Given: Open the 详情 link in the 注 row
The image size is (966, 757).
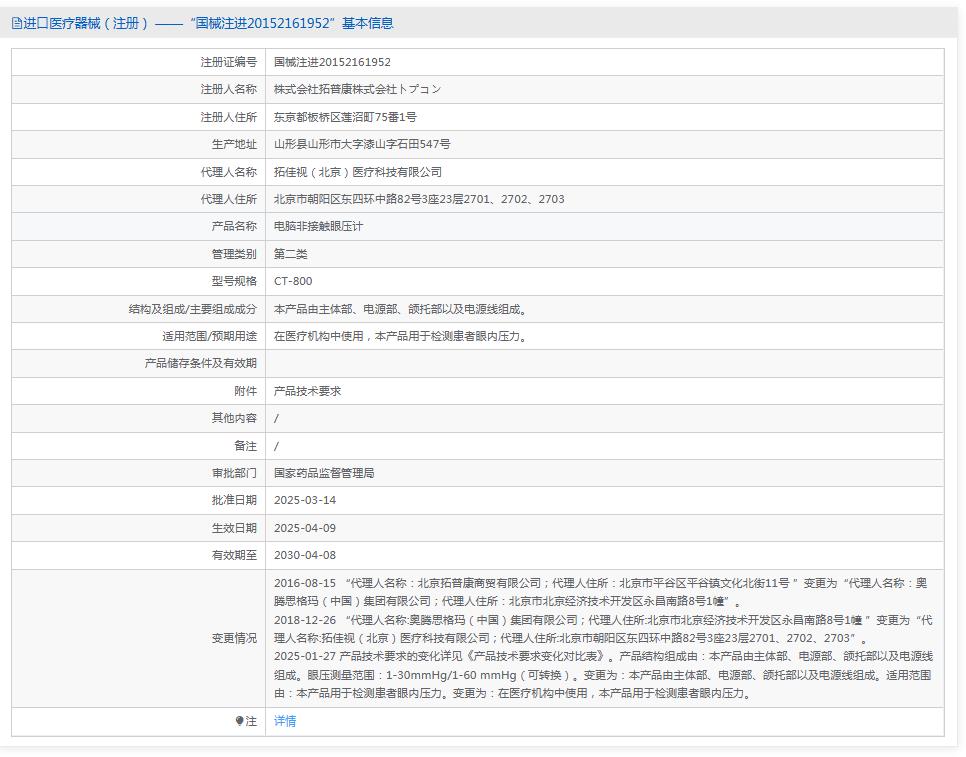Looking at the screenshot, I should [x=285, y=721].
